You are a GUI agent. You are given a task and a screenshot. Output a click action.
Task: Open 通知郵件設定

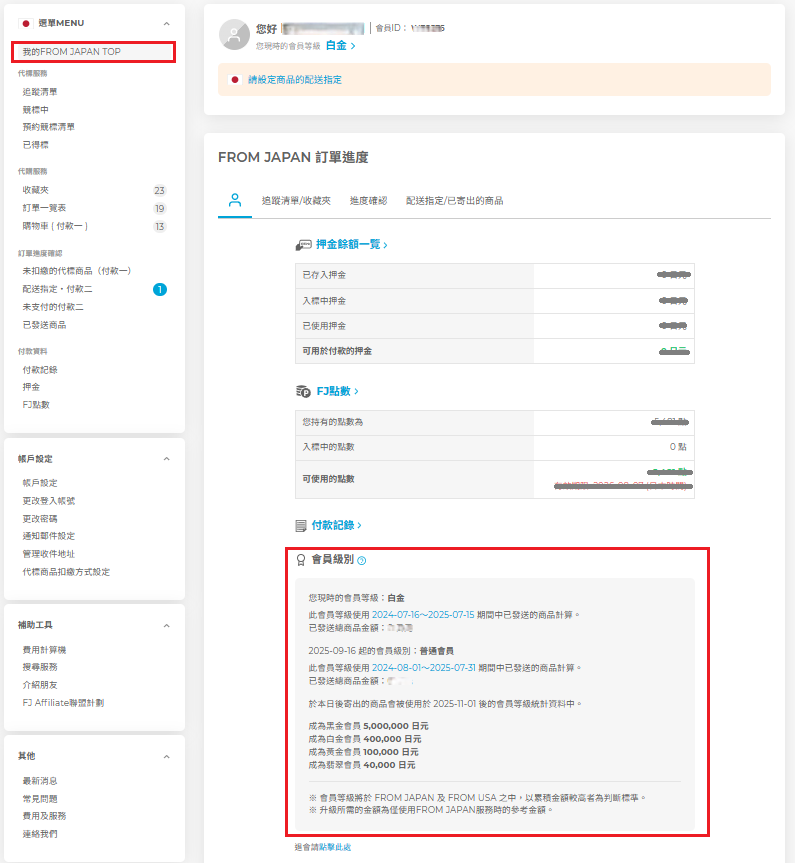[x=48, y=536]
